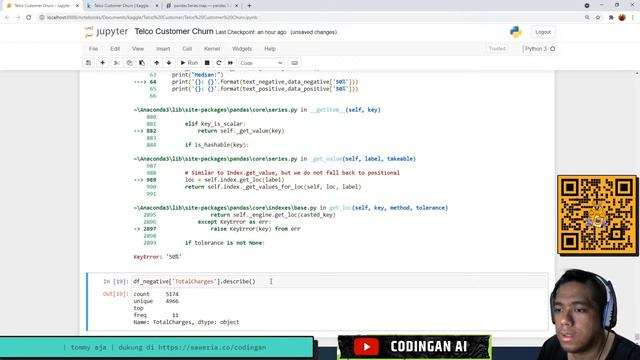This screenshot has width=640, height=360.
Task: Click the Logout button
Action: click(x=543, y=32)
